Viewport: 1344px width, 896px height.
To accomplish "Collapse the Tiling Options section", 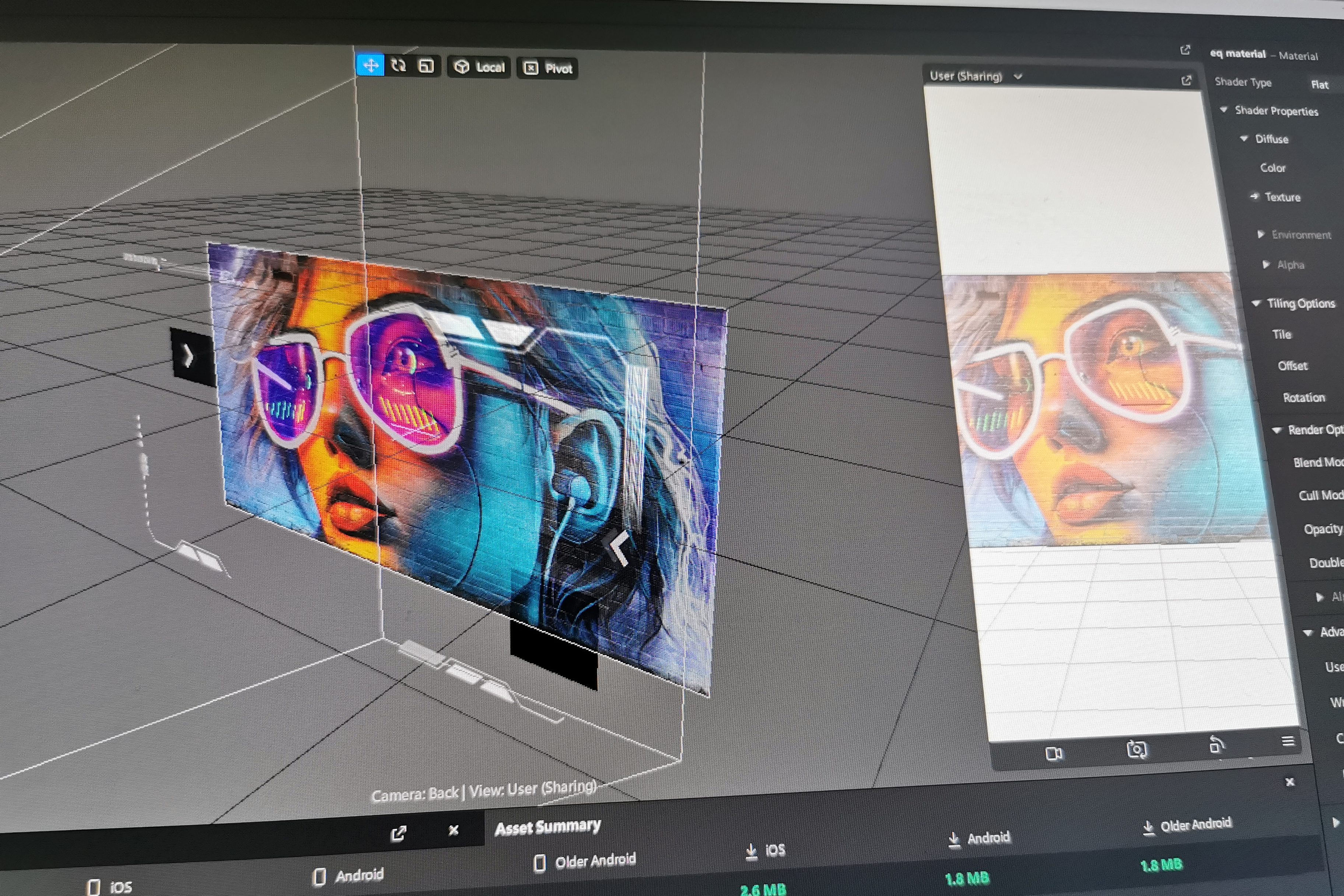I will [x=1256, y=303].
